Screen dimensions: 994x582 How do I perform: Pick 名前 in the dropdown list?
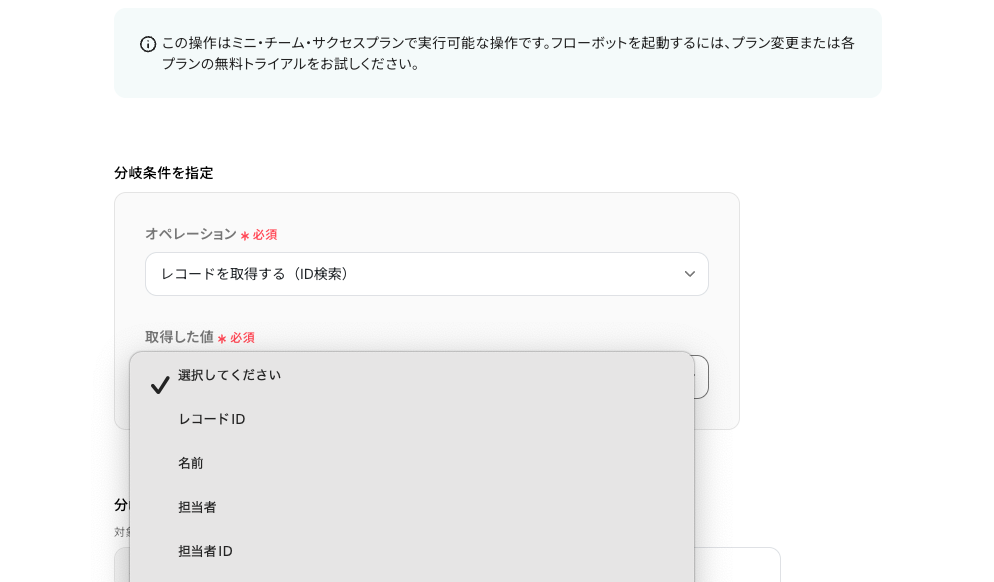coord(191,463)
